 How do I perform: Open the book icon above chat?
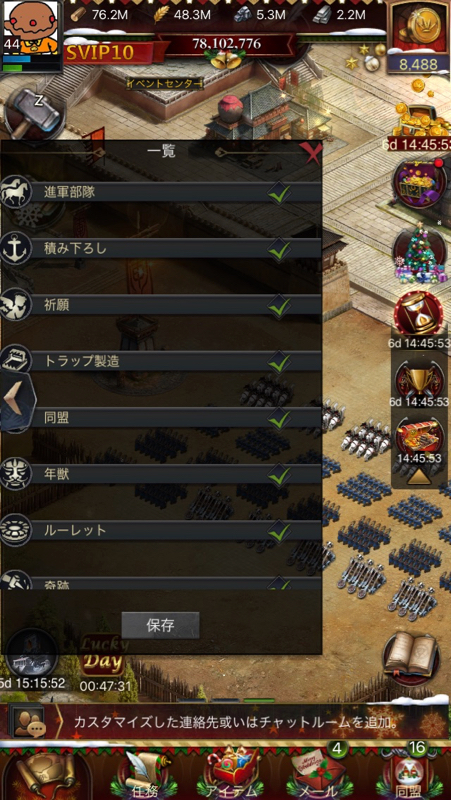411,659
